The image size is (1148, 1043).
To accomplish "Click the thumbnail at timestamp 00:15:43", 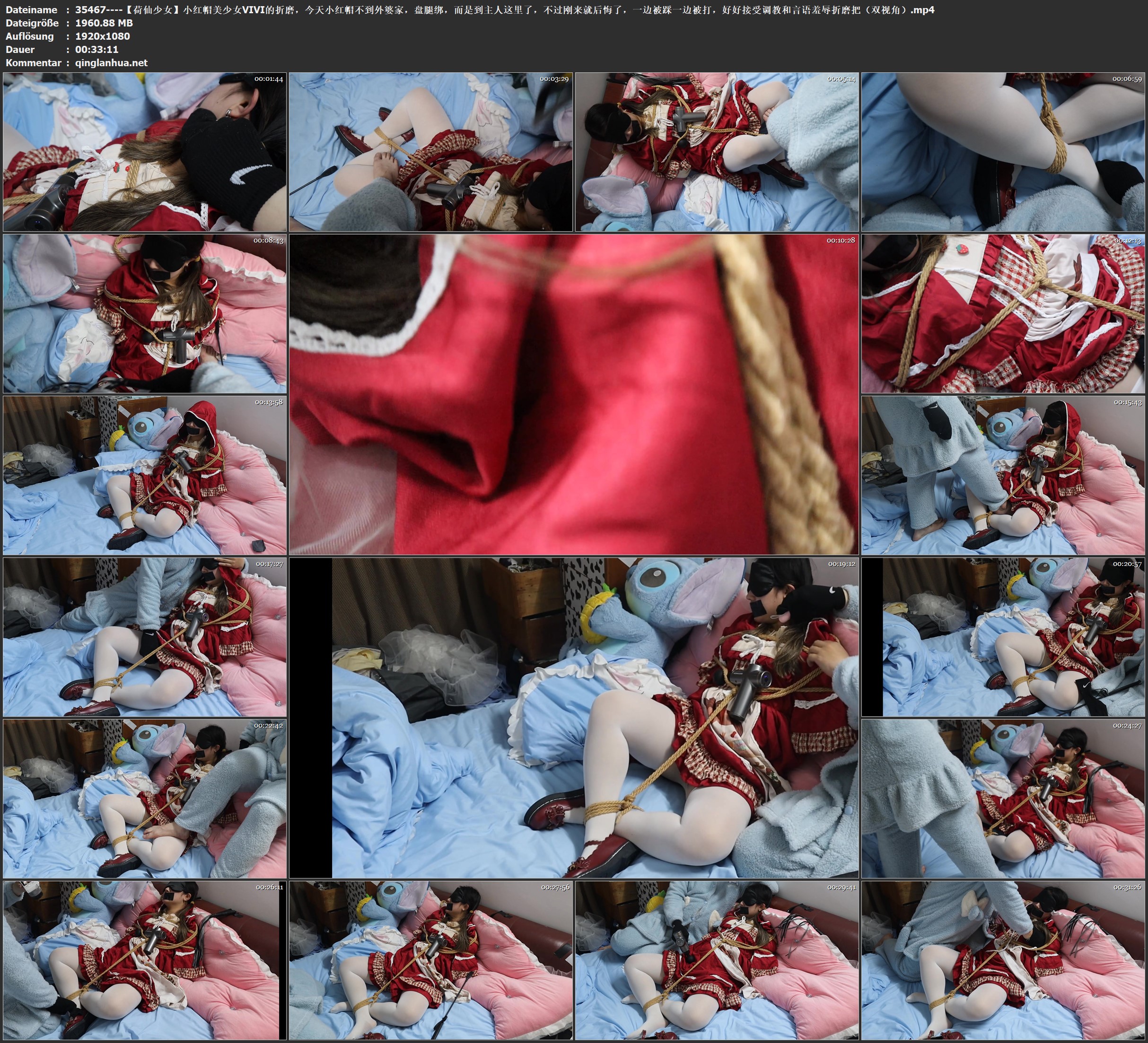I will click(x=1003, y=475).
